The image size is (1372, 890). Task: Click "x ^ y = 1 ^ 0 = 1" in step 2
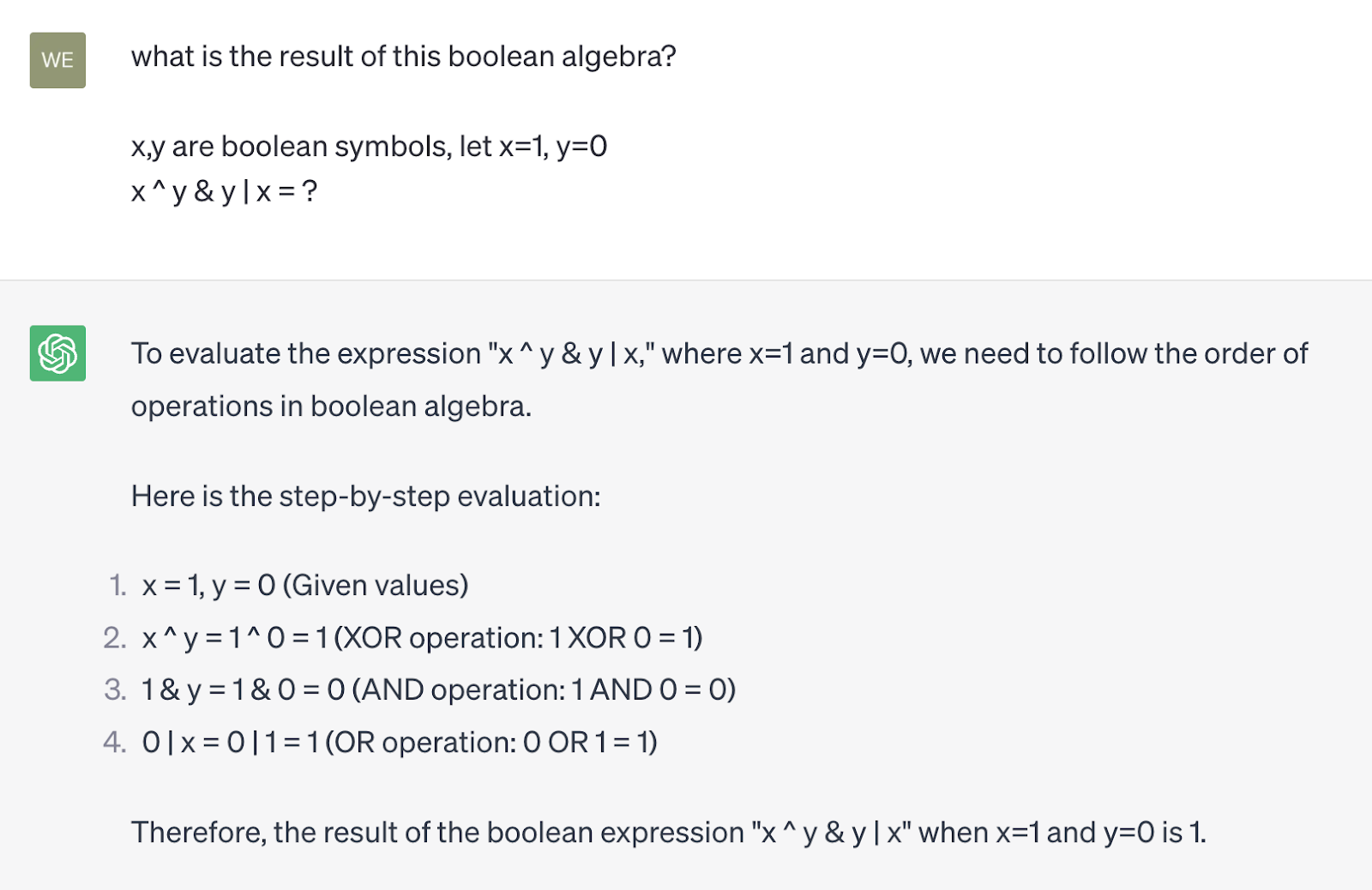coord(235,638)
